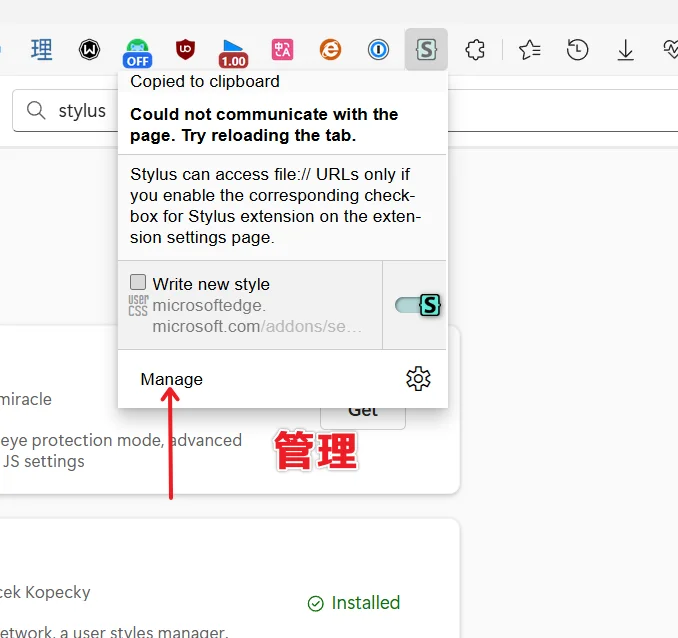Click the 'cek Kopecky' author text

(45, 592)
